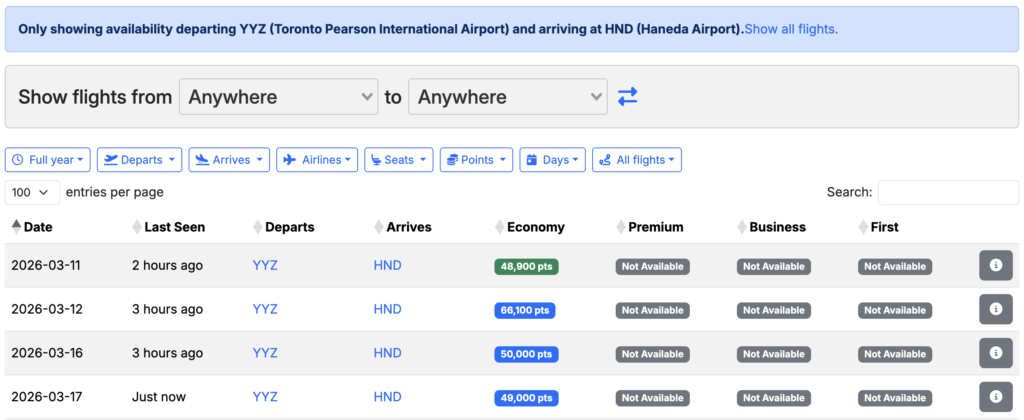
Task: Click the swap origin and destination arrows icon
Action: 627,97
